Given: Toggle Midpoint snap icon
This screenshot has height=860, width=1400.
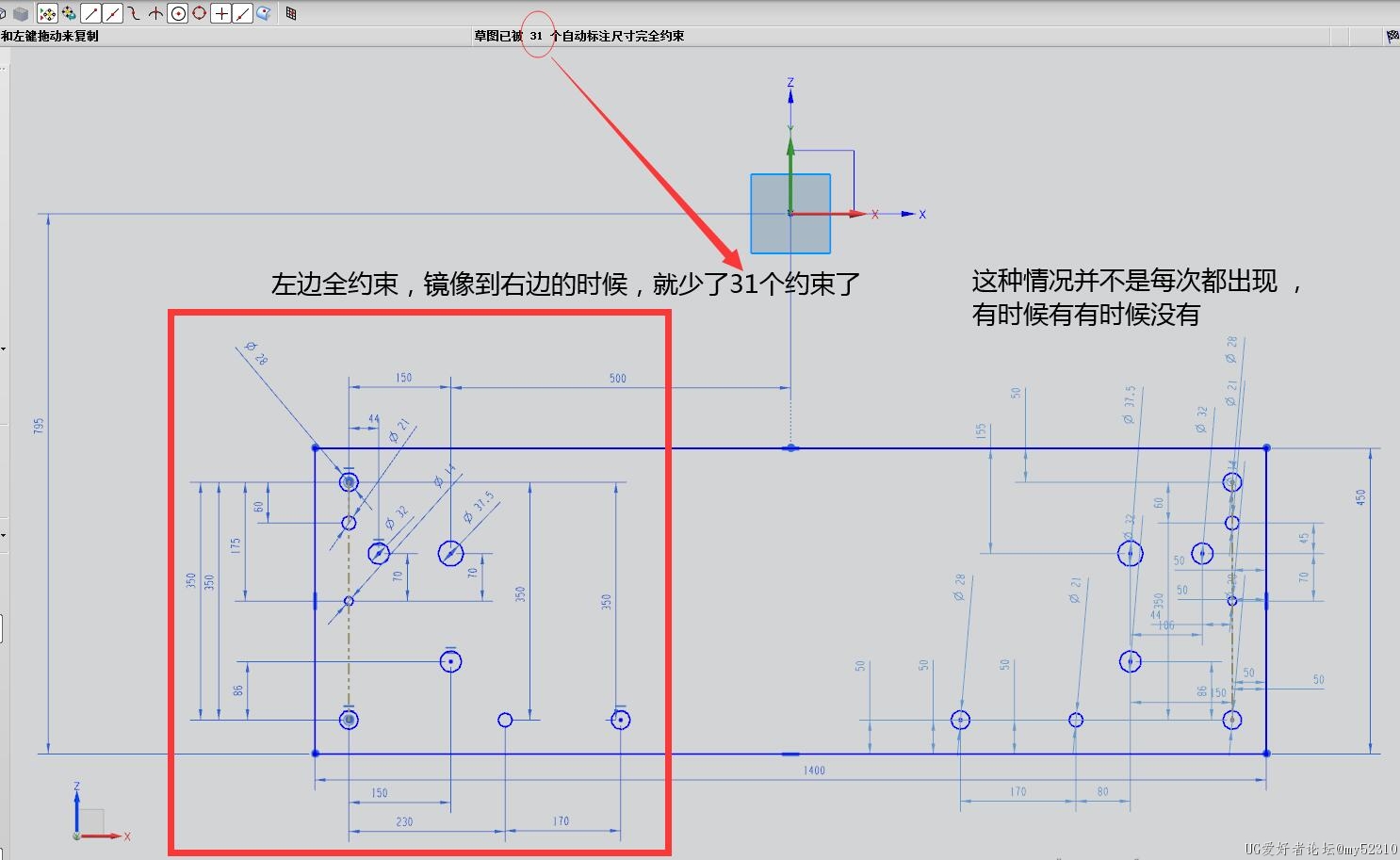Looking at the screenshot, I should pos(112,13).
